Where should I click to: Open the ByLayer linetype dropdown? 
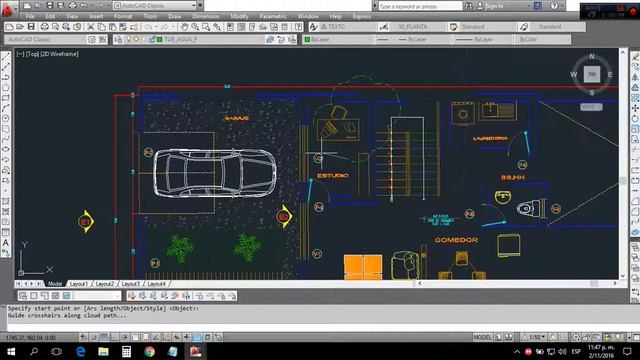point(413,39)
